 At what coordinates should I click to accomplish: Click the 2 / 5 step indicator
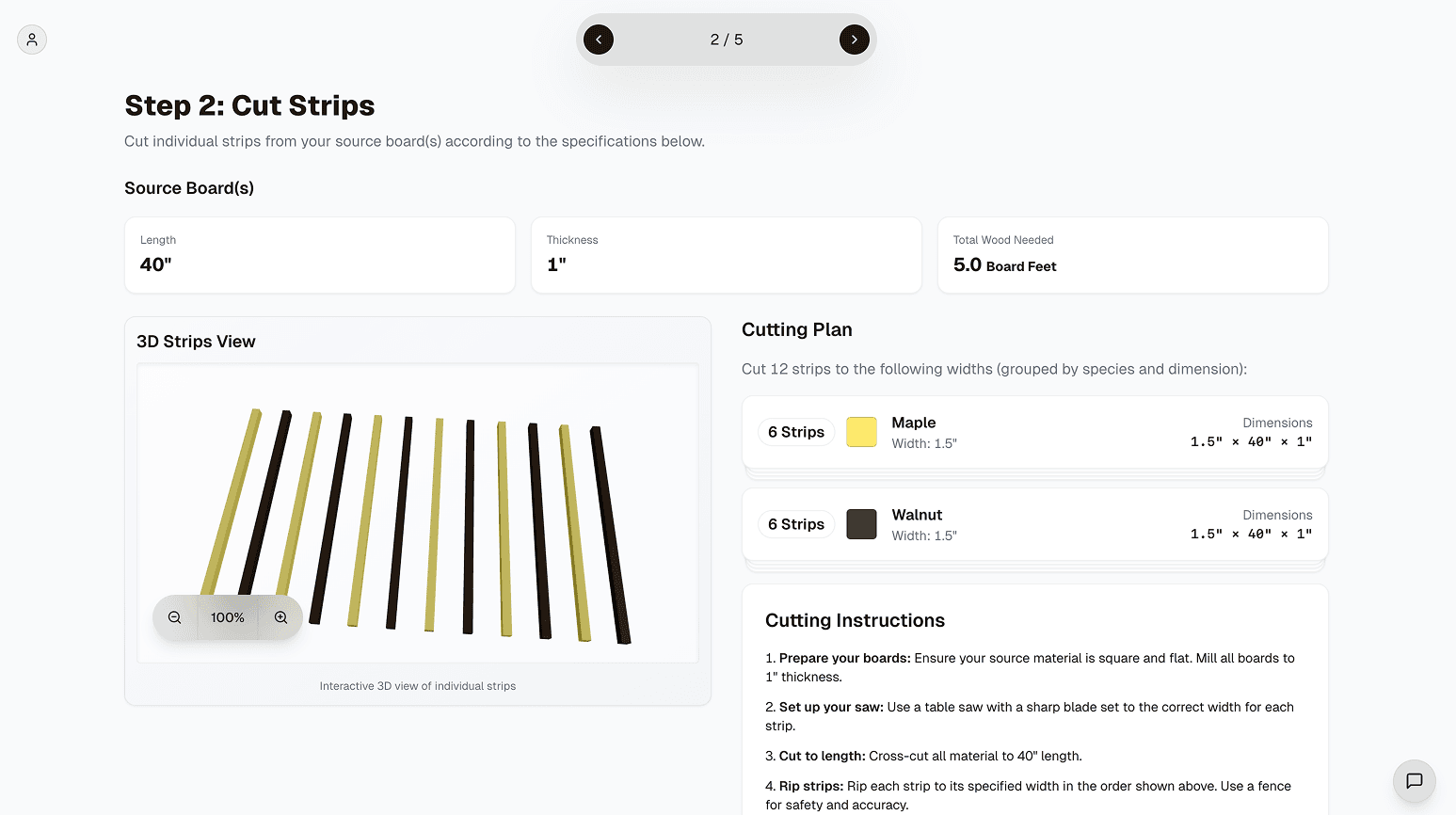pos(727,40)
